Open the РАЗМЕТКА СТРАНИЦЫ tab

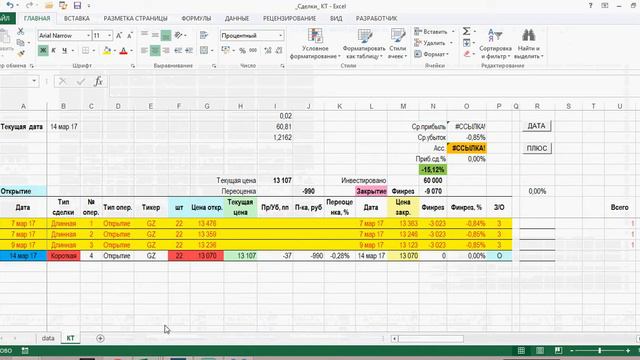click(x=135, y=18)
